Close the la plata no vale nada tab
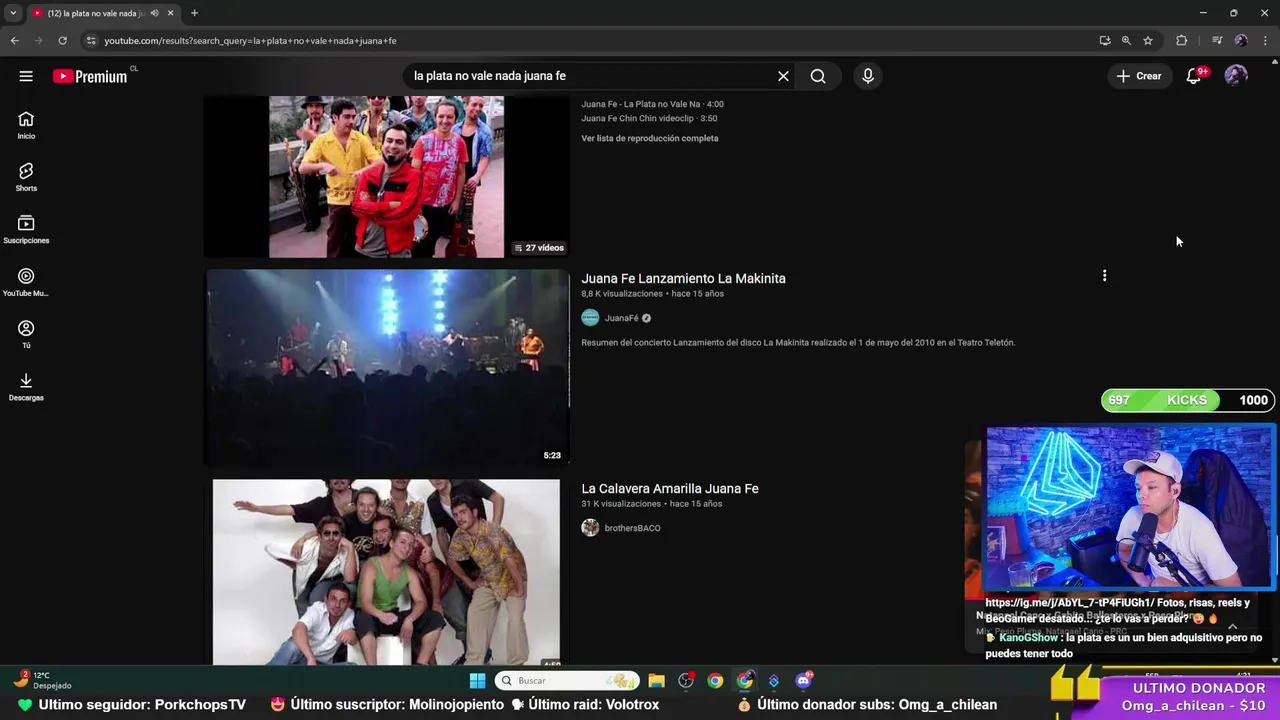 pyautogui.click(x=171, y=13)
